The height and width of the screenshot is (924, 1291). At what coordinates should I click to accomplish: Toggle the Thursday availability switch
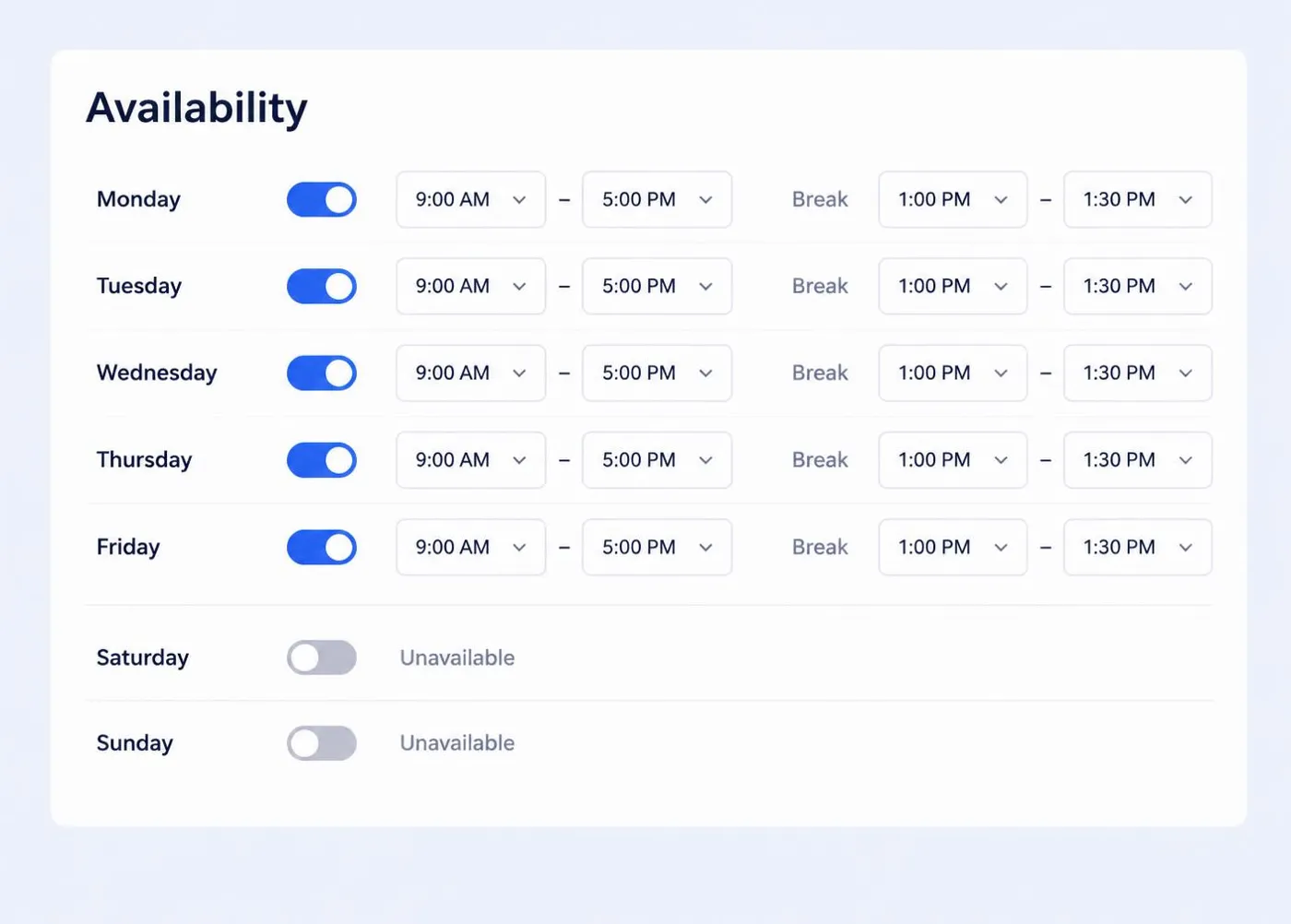(322, 459)
